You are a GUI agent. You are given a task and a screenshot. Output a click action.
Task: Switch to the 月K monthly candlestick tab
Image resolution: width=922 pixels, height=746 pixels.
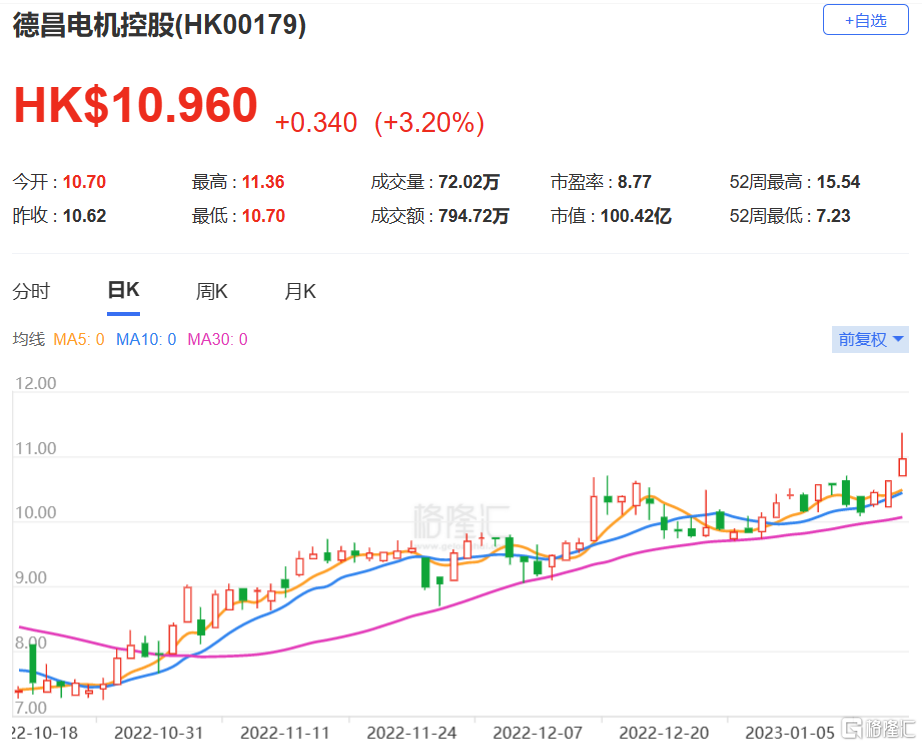(x=300, y=291)
